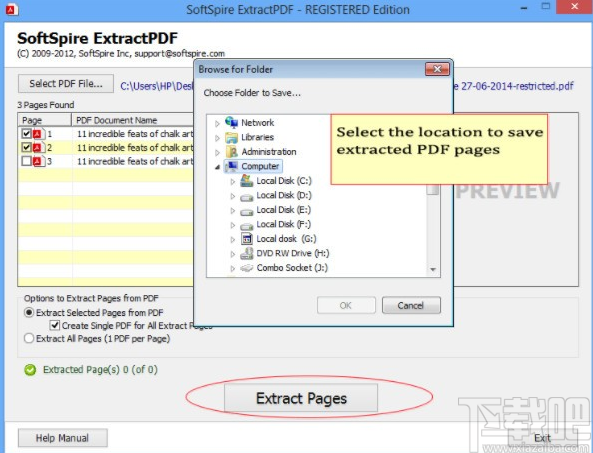Click the DVD RW Drive (H:) icon
The height and width of the screenshot is (453, 593).
[x=247, y=253]
